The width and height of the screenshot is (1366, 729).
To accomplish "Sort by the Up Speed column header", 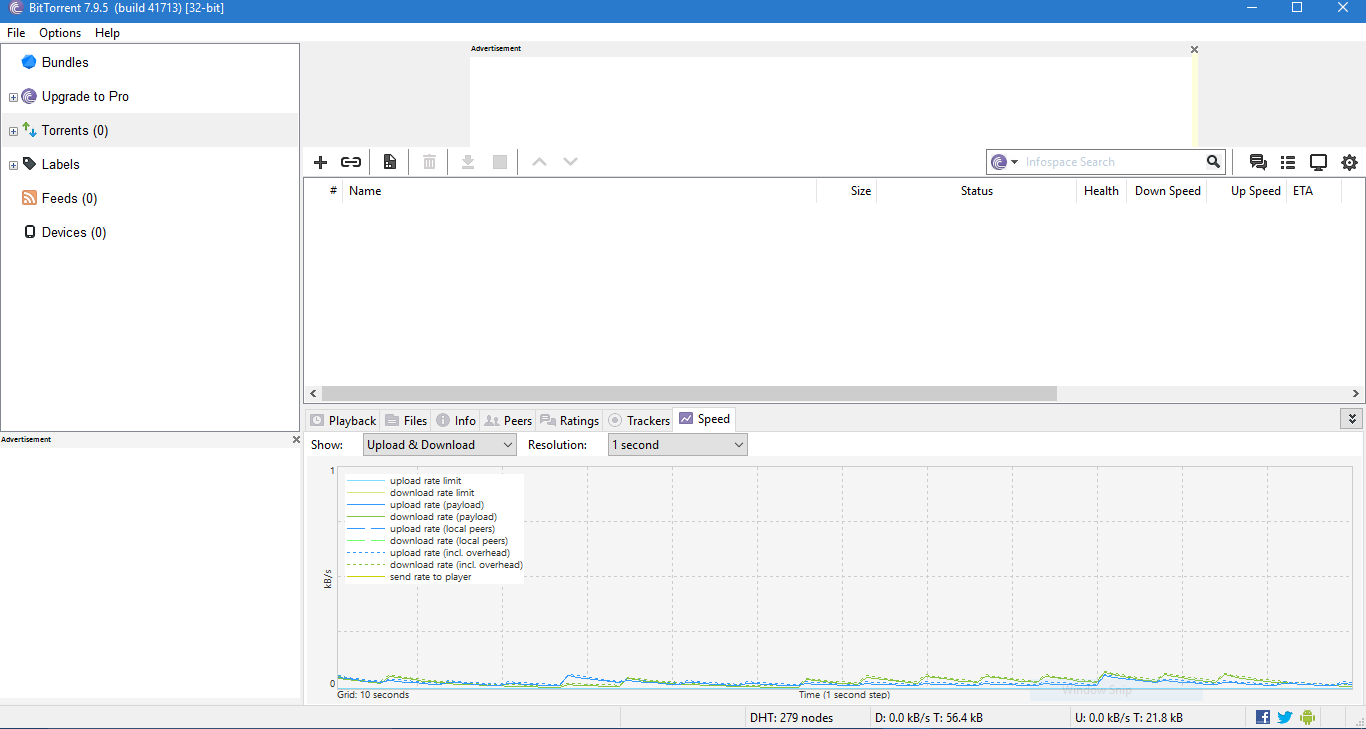I will [x=1246, y=190].
